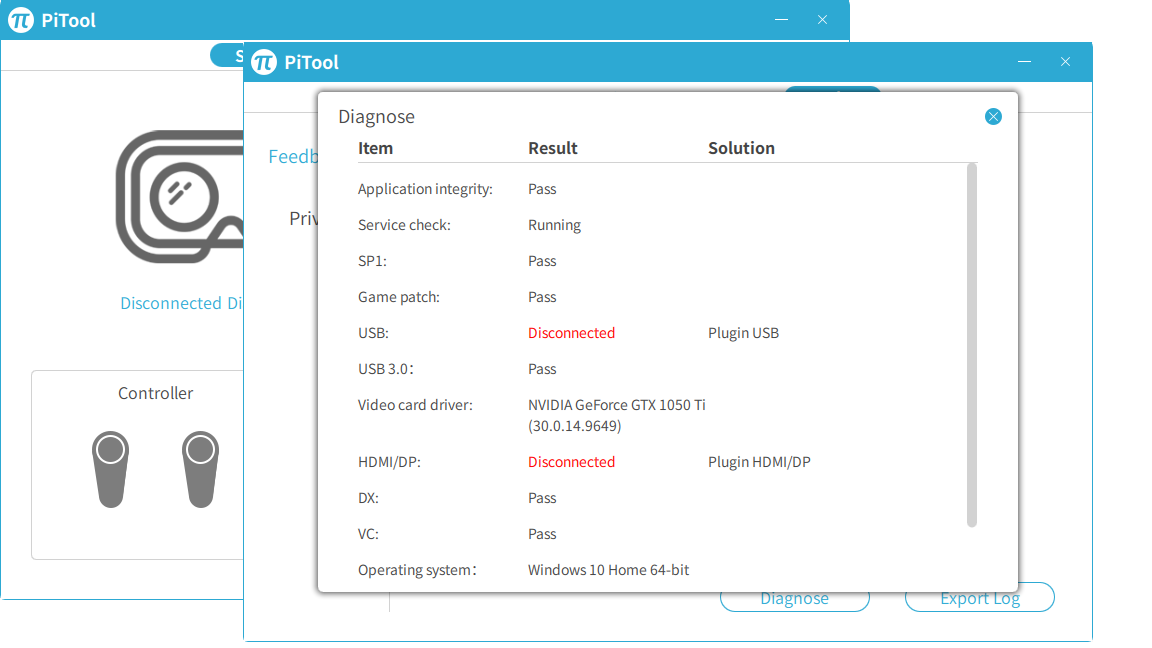The width and height of the screenshot is (1152, 648).
Task: Close the front PiTool window
Action: click(1066, 62)
